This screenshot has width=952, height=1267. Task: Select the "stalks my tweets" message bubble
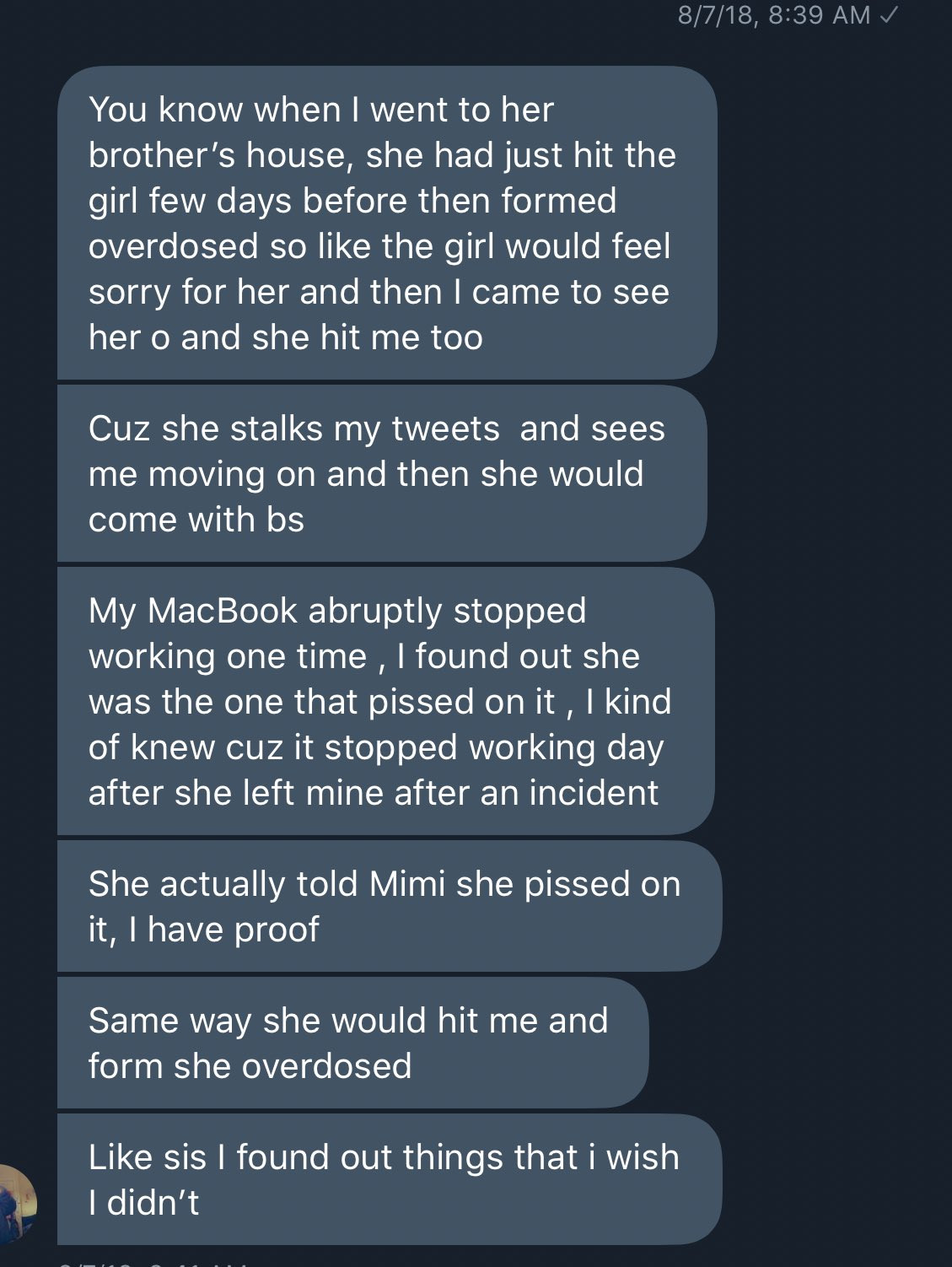click(x=382, y=473)
